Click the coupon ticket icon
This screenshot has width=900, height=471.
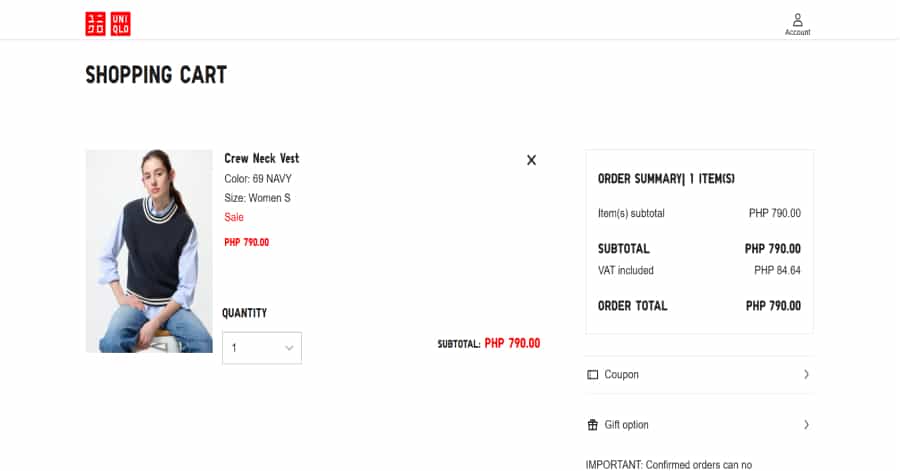pos(592,375)
